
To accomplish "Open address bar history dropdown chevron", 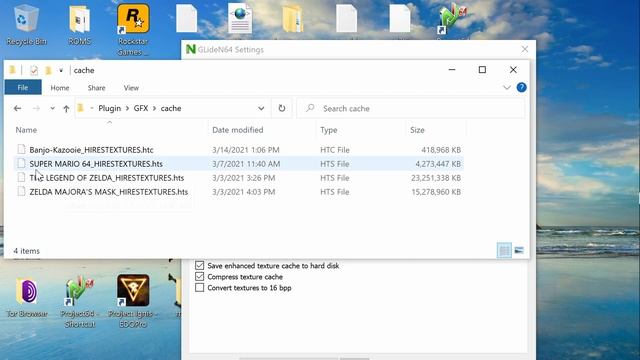I will pos(261,108).
